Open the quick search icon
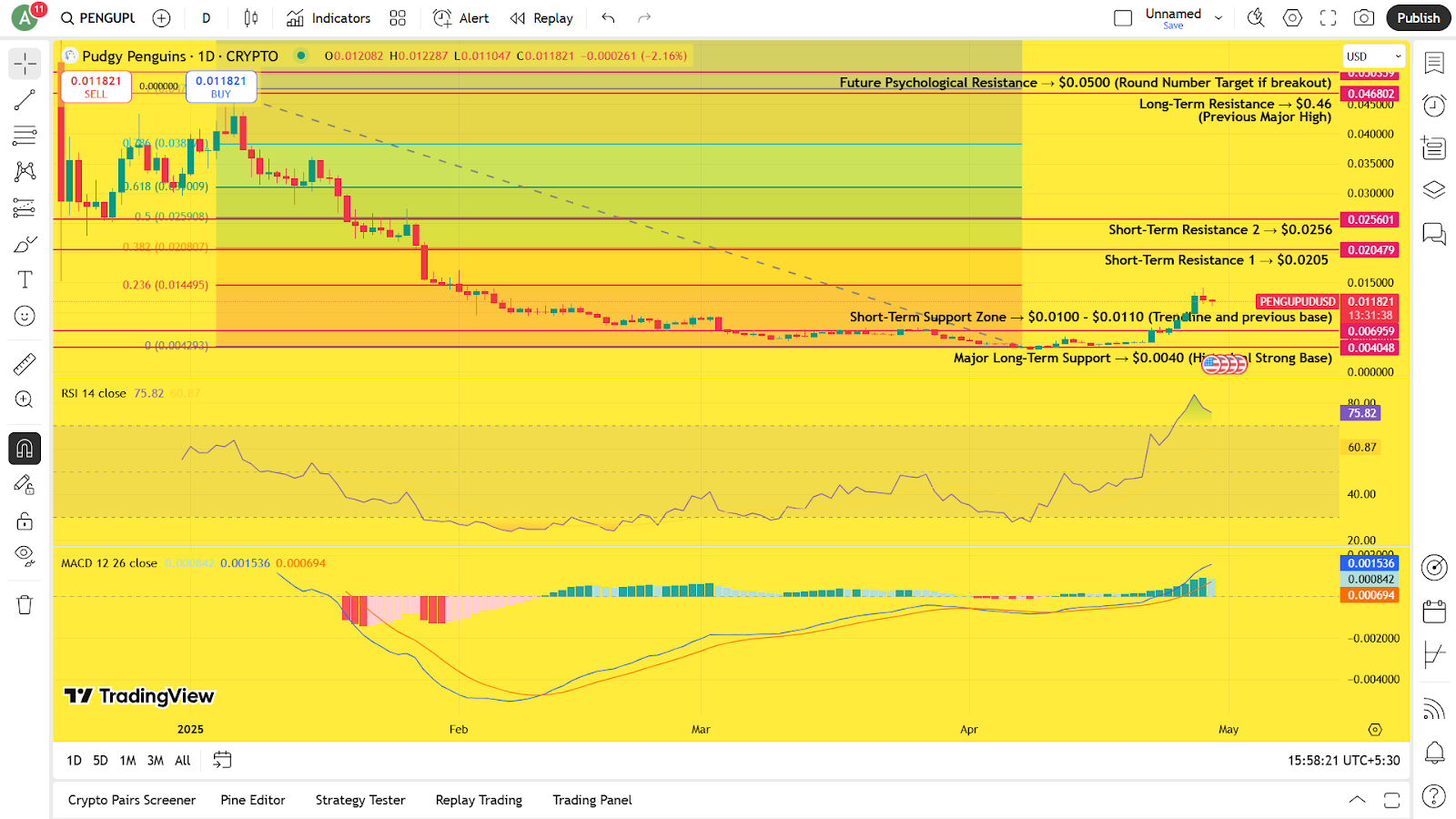This screenshot has height=819, width=1456. click(x=1256, y=18)
